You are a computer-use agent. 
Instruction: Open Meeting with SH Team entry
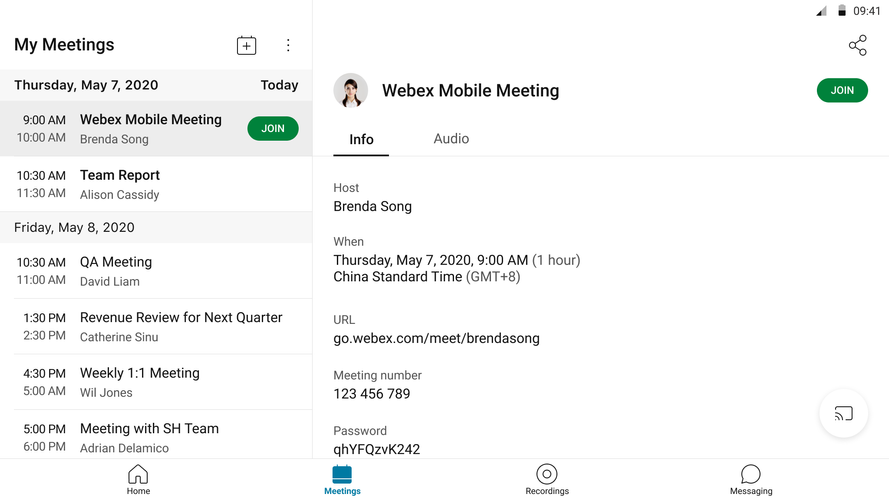pyautogui.click(x=156, y=435)
